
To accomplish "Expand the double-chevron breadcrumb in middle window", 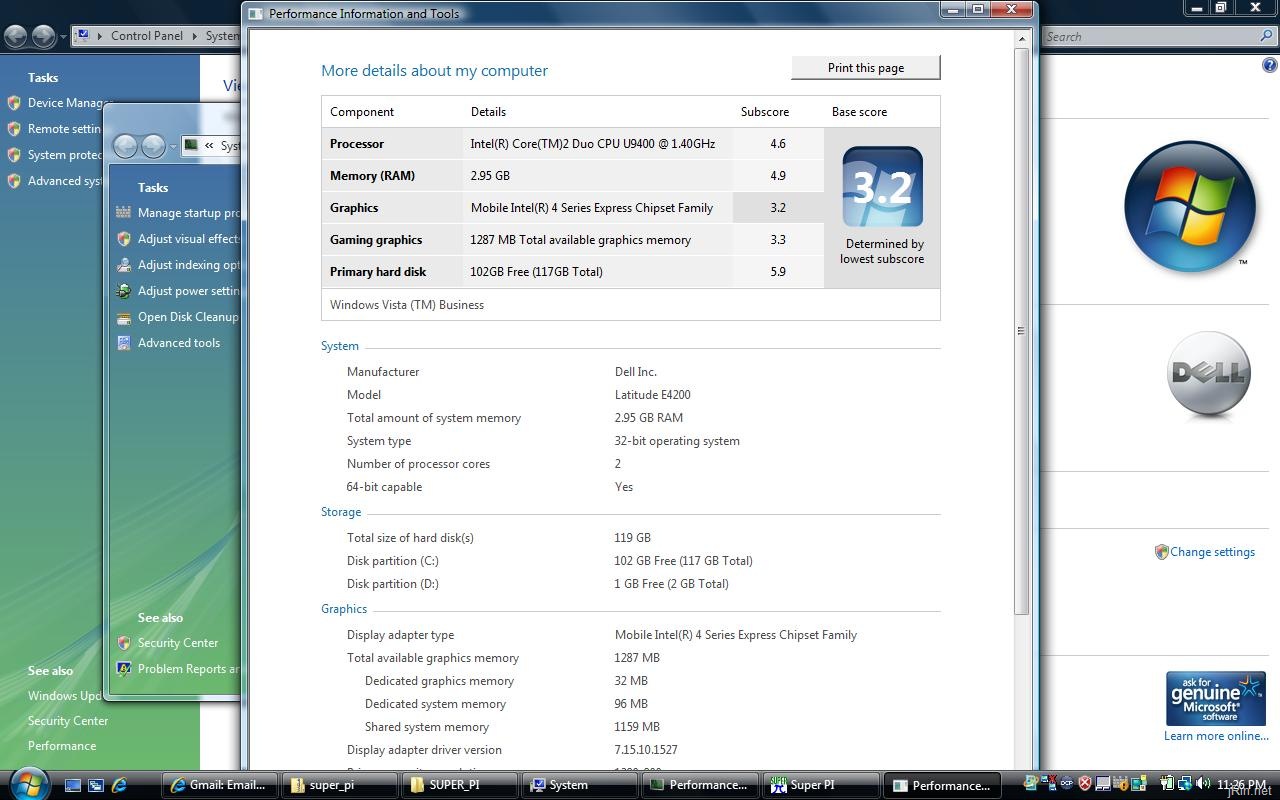I will click(x=209, y=146).
